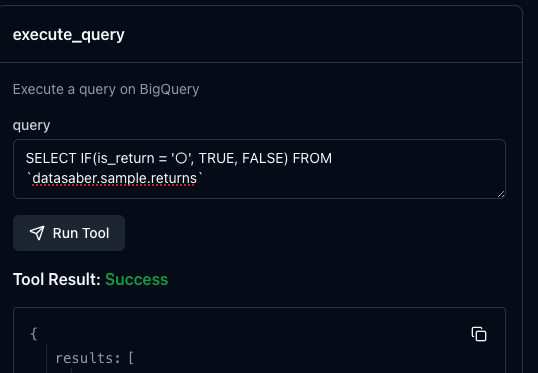The width and height of the screenshot is (538, 373).
Task: Place cursor on is_return column name
Action: tap(126, 158)
